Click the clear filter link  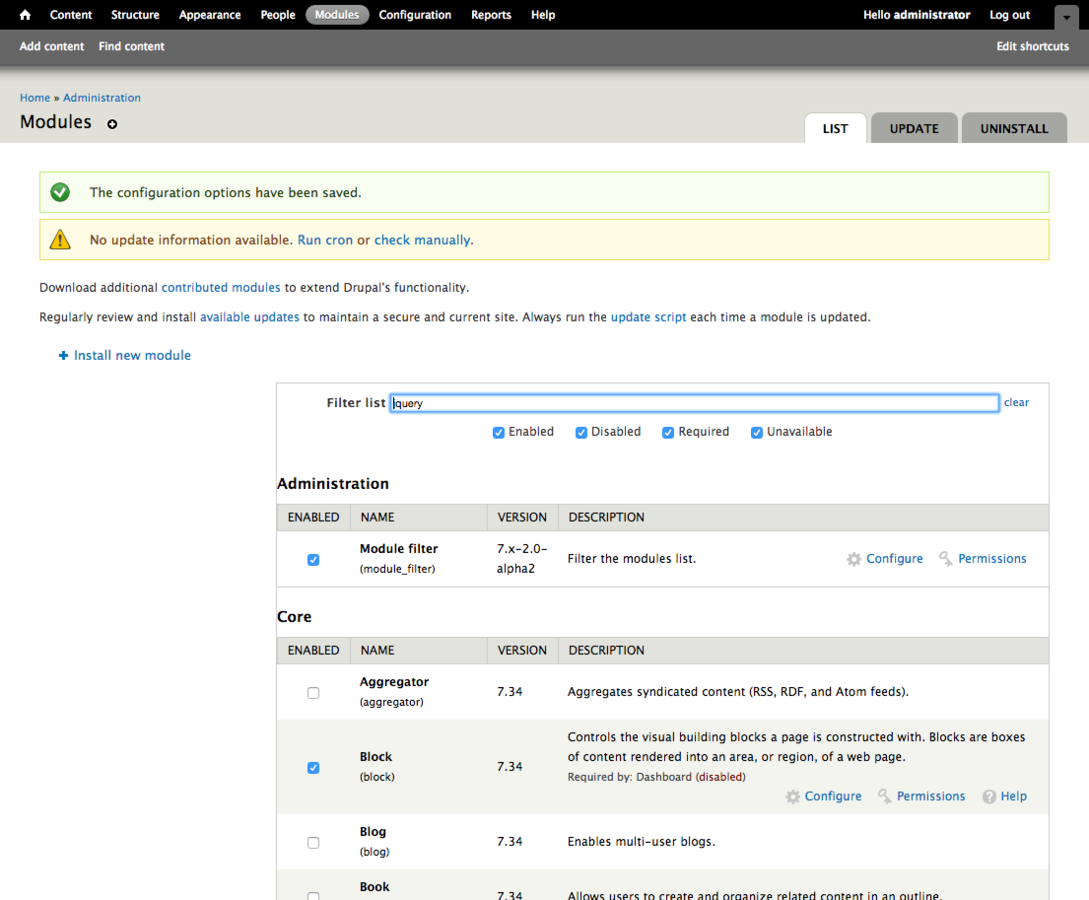point(1016,403)
